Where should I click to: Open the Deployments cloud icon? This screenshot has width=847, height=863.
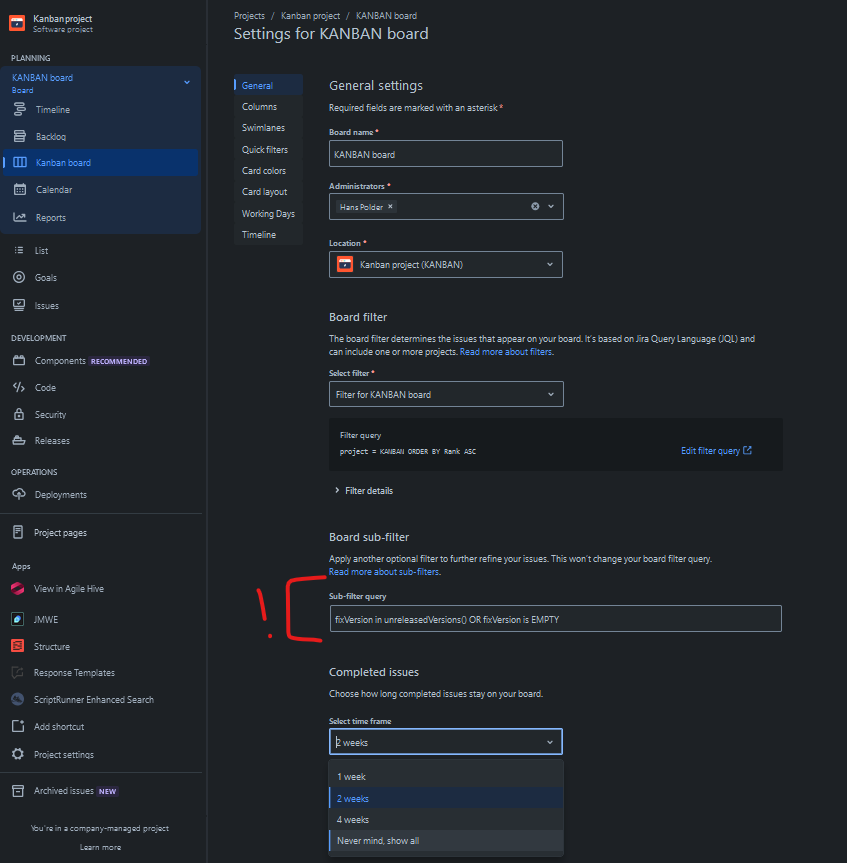tap(19, 494)
